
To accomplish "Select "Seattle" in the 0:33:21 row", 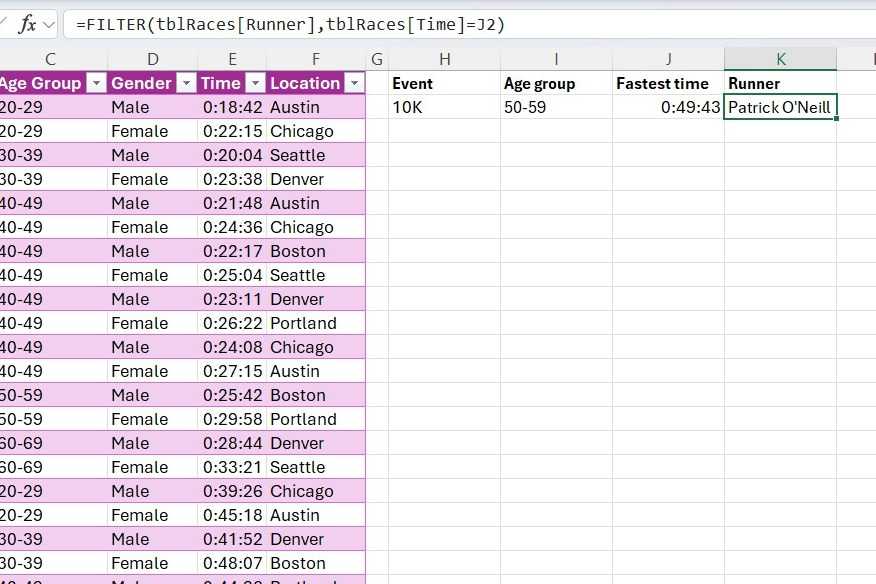I will click(x=316, y=468).
